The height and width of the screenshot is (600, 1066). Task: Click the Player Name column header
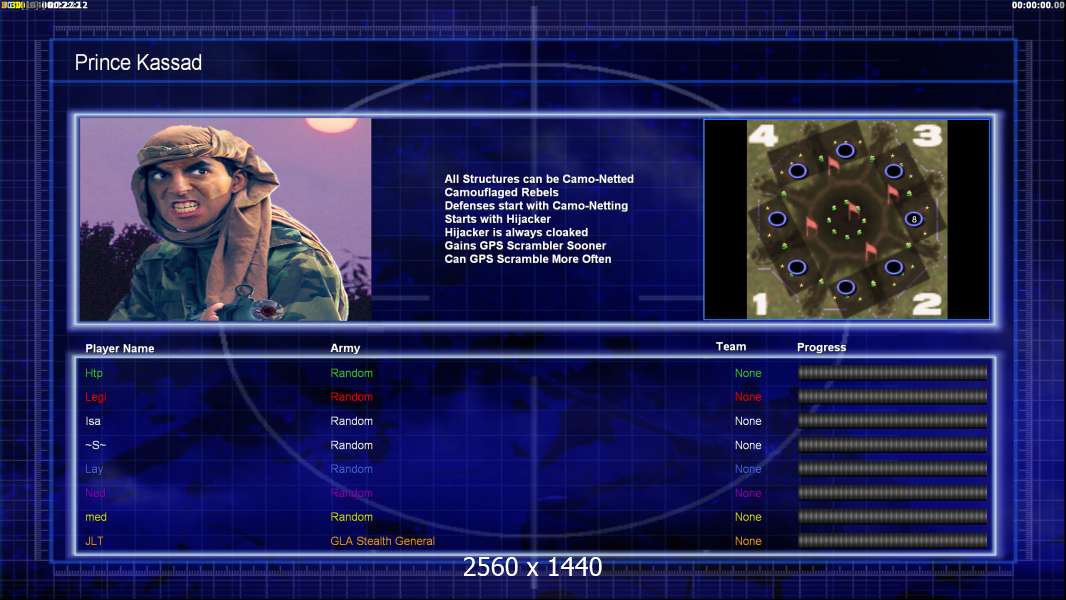point(120,349)
